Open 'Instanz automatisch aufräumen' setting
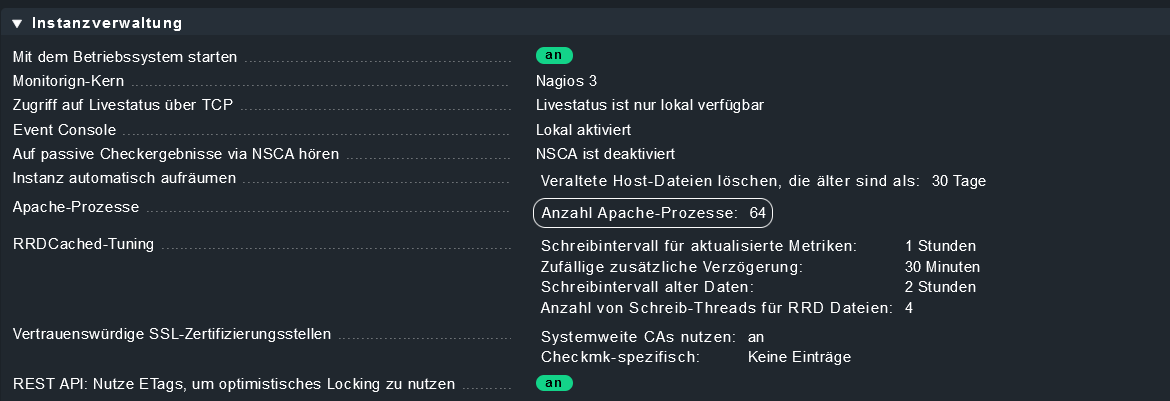This screenshot has height=401, width=1170. (124, 179)
